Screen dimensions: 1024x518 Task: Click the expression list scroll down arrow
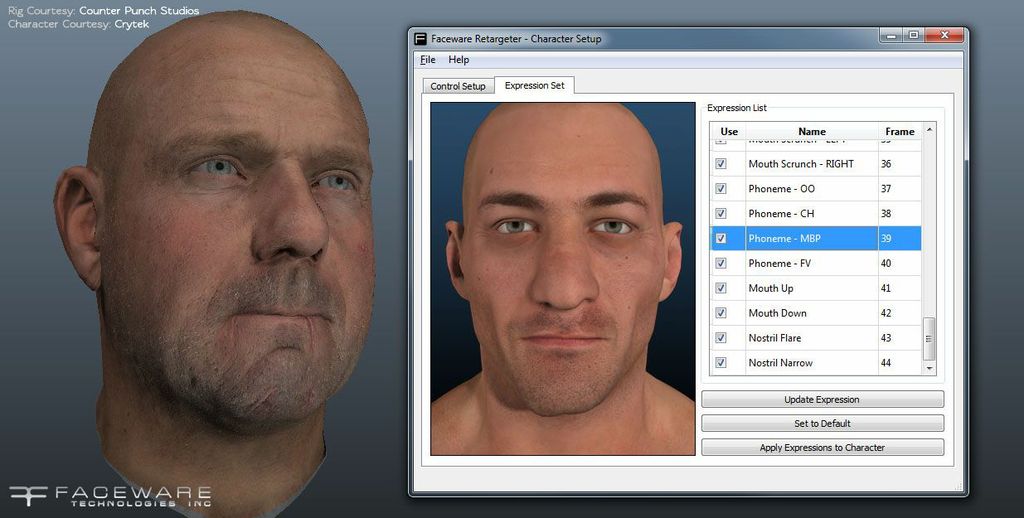point(929,368)
